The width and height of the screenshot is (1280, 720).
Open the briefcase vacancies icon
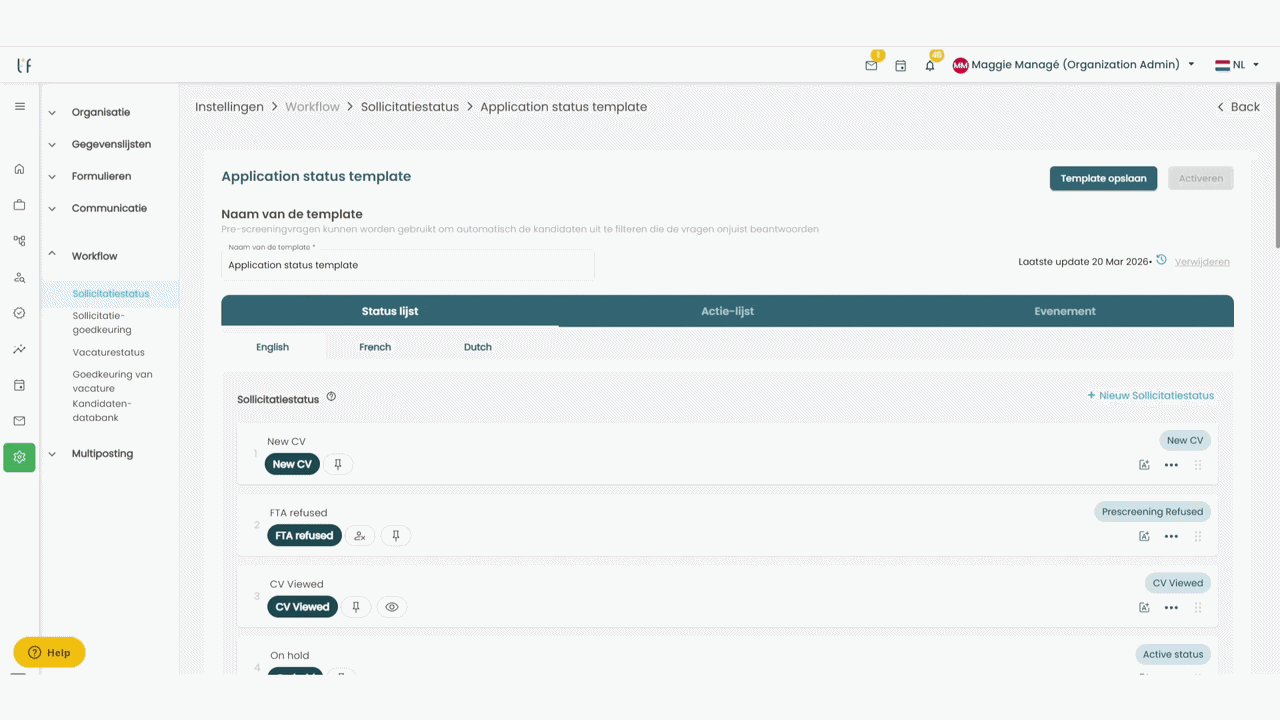click(19, 205)
